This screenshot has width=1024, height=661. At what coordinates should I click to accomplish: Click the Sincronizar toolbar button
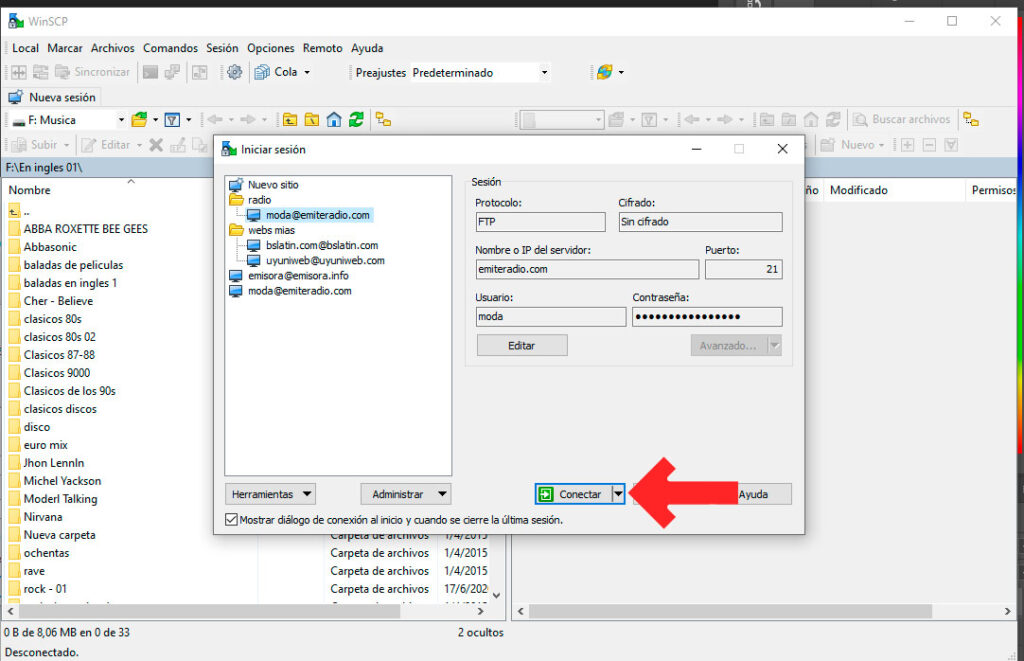93,72
